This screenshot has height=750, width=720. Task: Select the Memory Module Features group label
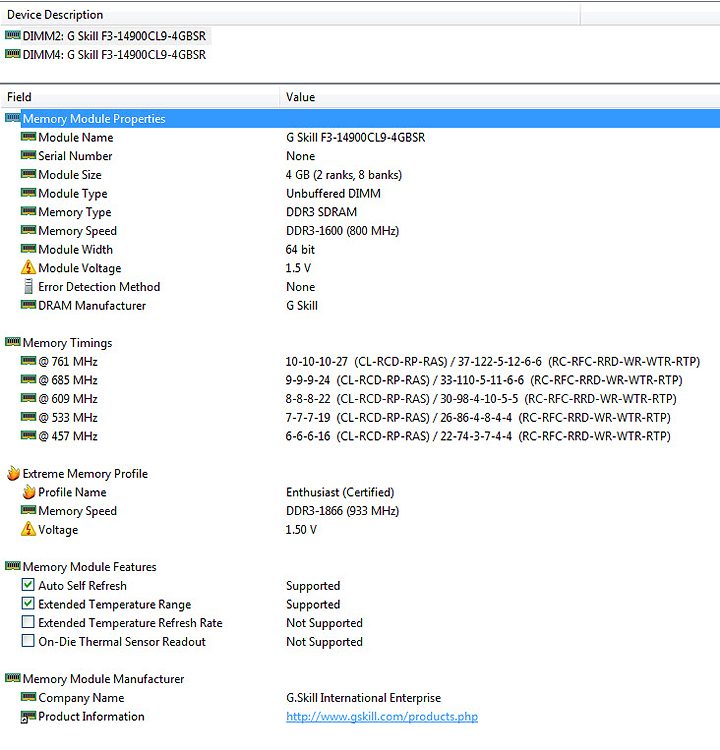coord(89,567)
